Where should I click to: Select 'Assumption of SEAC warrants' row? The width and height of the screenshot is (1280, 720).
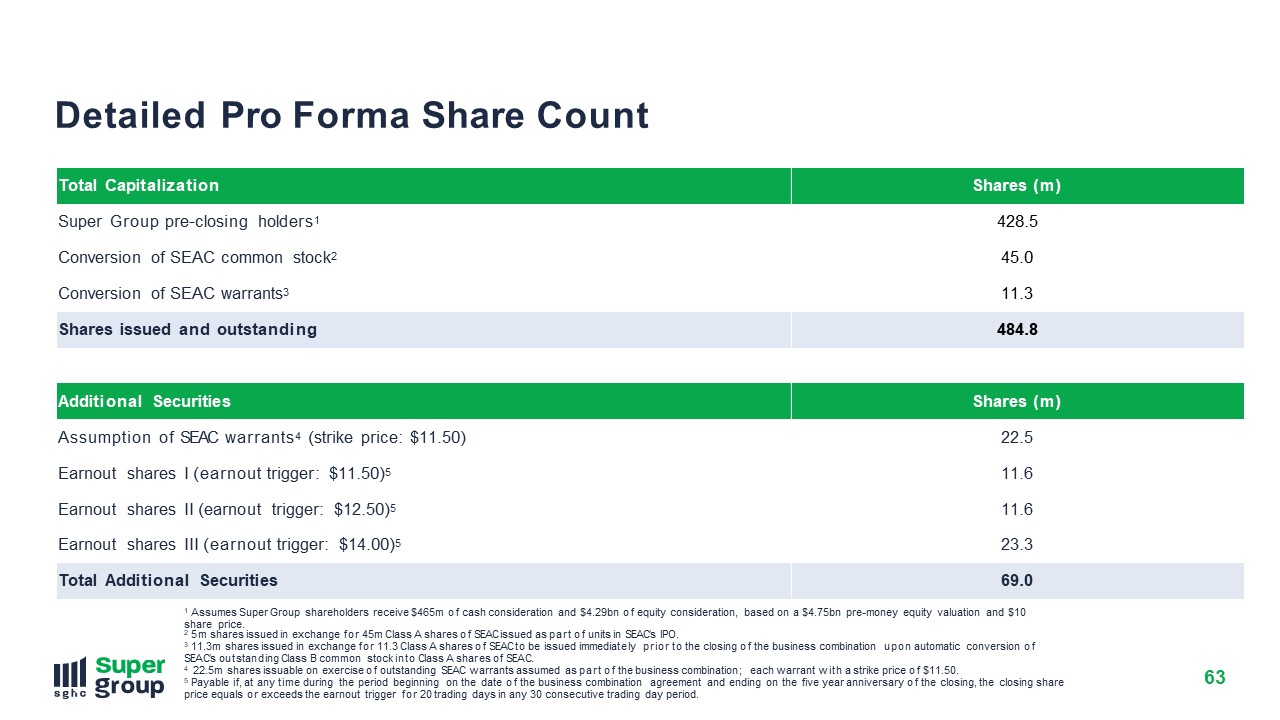coord(650,438)
